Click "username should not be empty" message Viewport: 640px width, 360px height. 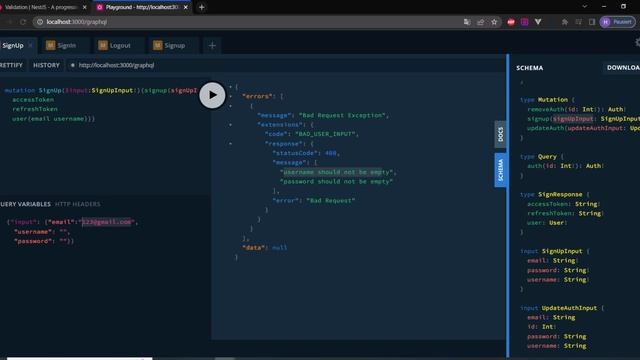pos(337,172)
